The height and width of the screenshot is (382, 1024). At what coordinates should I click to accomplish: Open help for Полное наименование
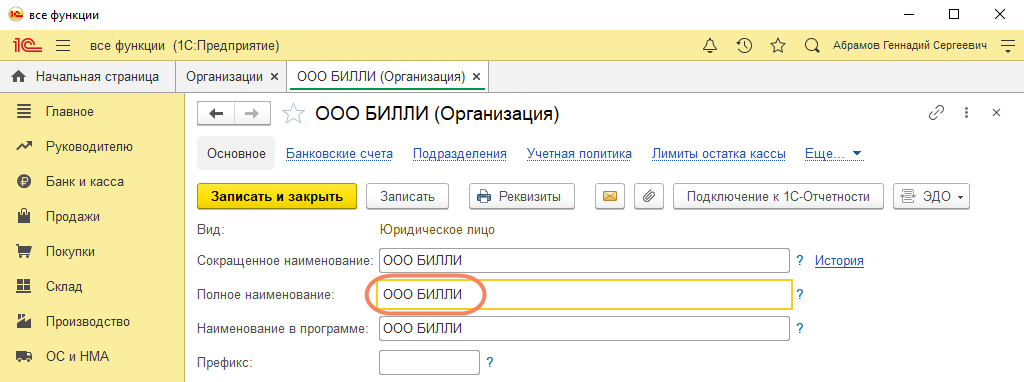coord(799,294)
